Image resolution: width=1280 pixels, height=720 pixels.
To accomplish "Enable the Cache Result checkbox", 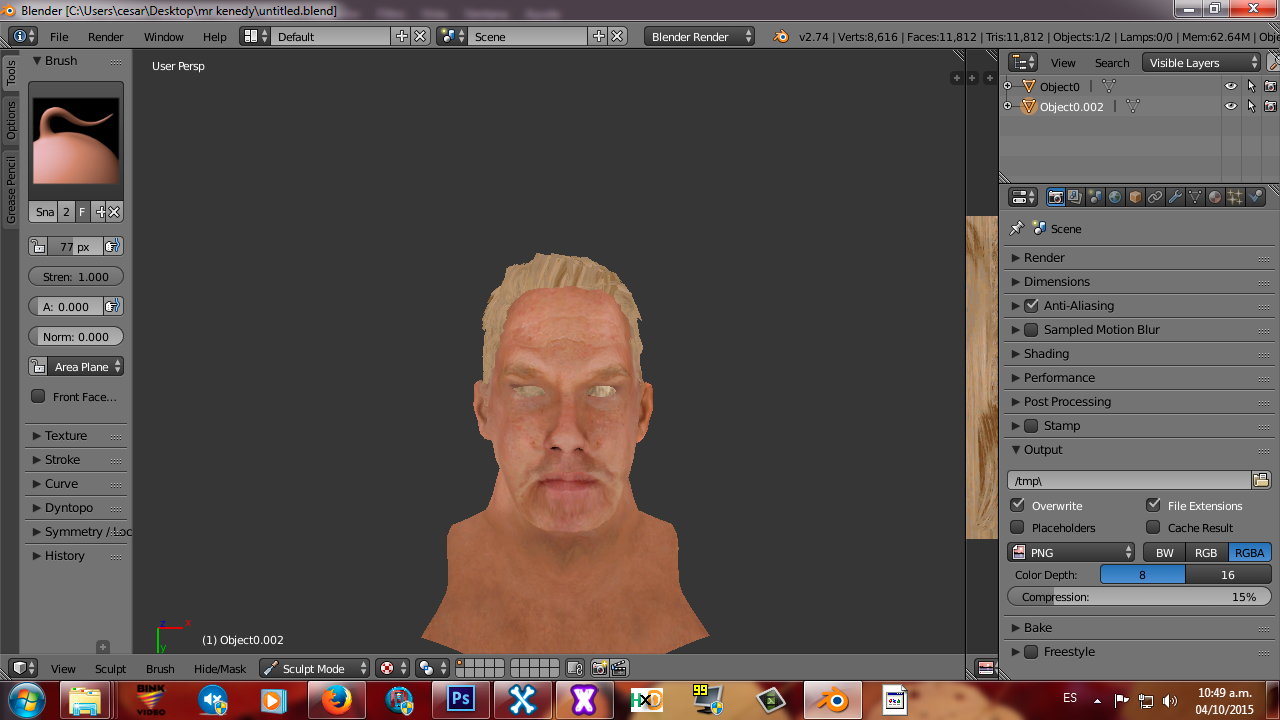I will pyautogui.click(x=1153, y=527).
